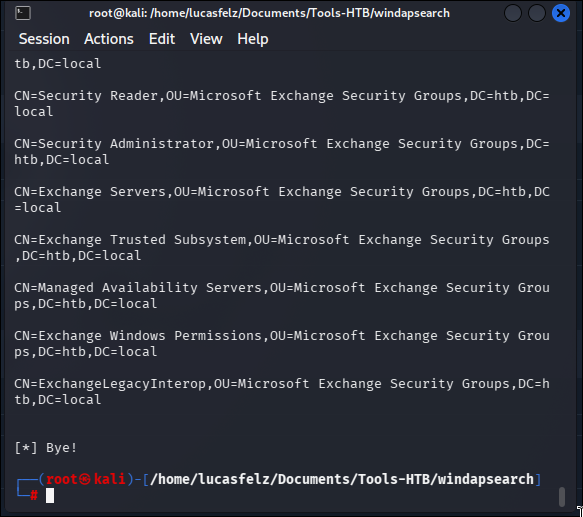Click the [*] Bye! message
Image resolution: width=583 pixels, height=517 pixels.
coord(46,448)
